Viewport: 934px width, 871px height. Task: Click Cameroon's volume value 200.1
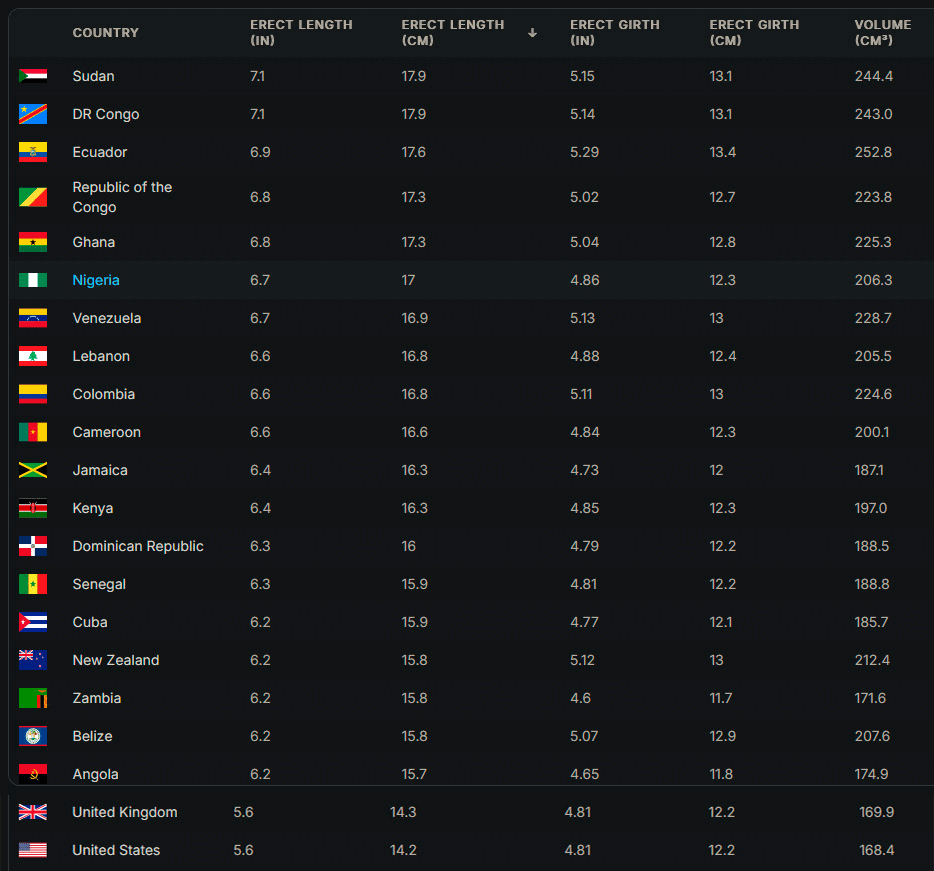tap(872, 432)
